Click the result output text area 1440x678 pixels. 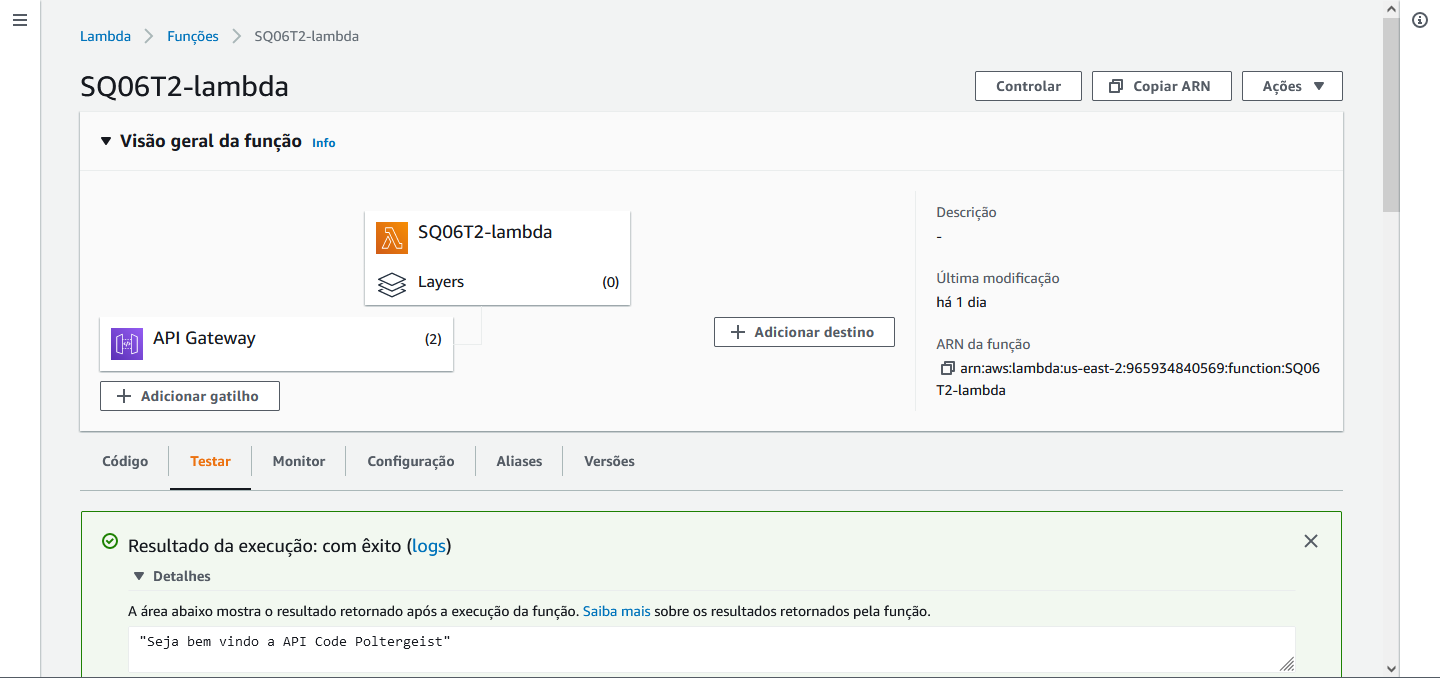tap(712, 649)
